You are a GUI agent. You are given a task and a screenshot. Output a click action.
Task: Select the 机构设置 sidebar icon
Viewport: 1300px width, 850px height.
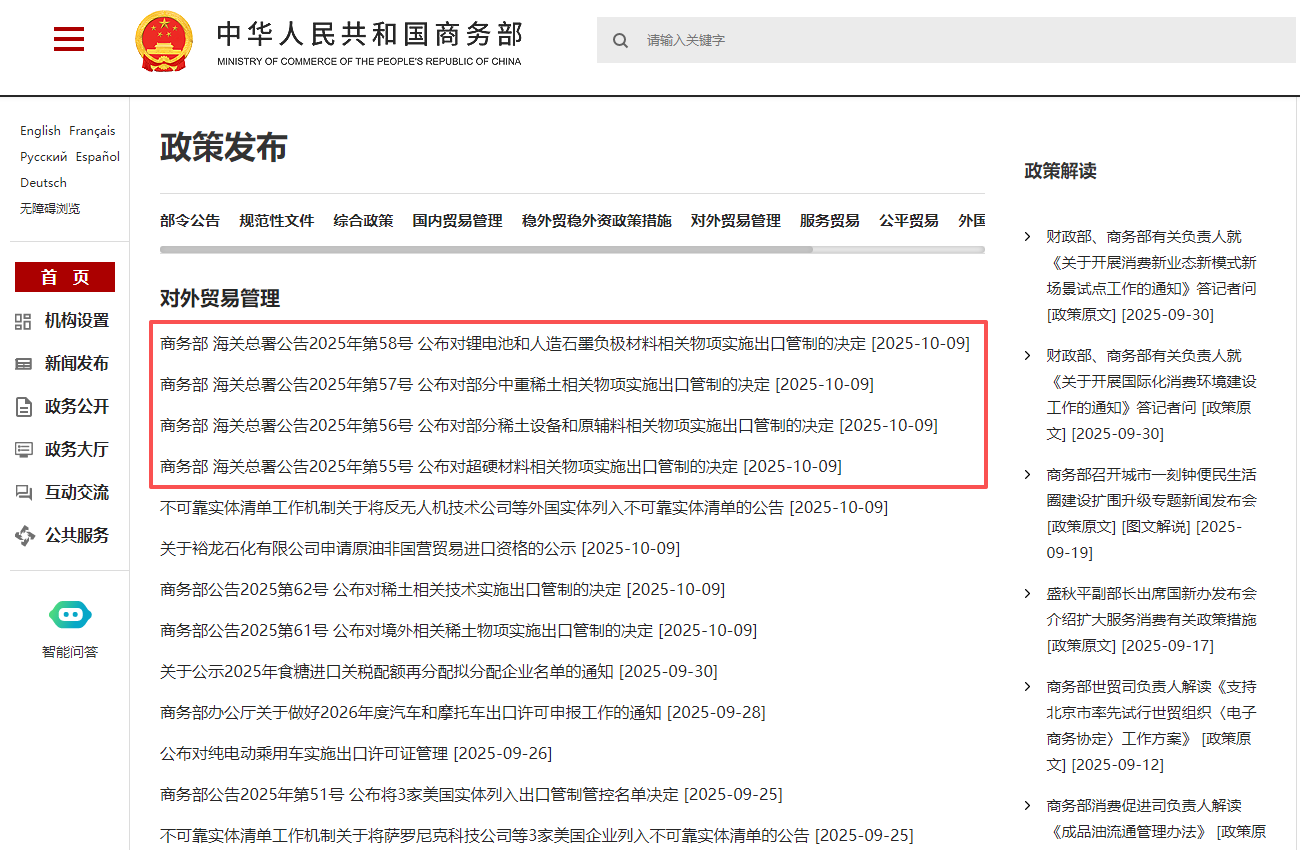[x=22, y=321]
